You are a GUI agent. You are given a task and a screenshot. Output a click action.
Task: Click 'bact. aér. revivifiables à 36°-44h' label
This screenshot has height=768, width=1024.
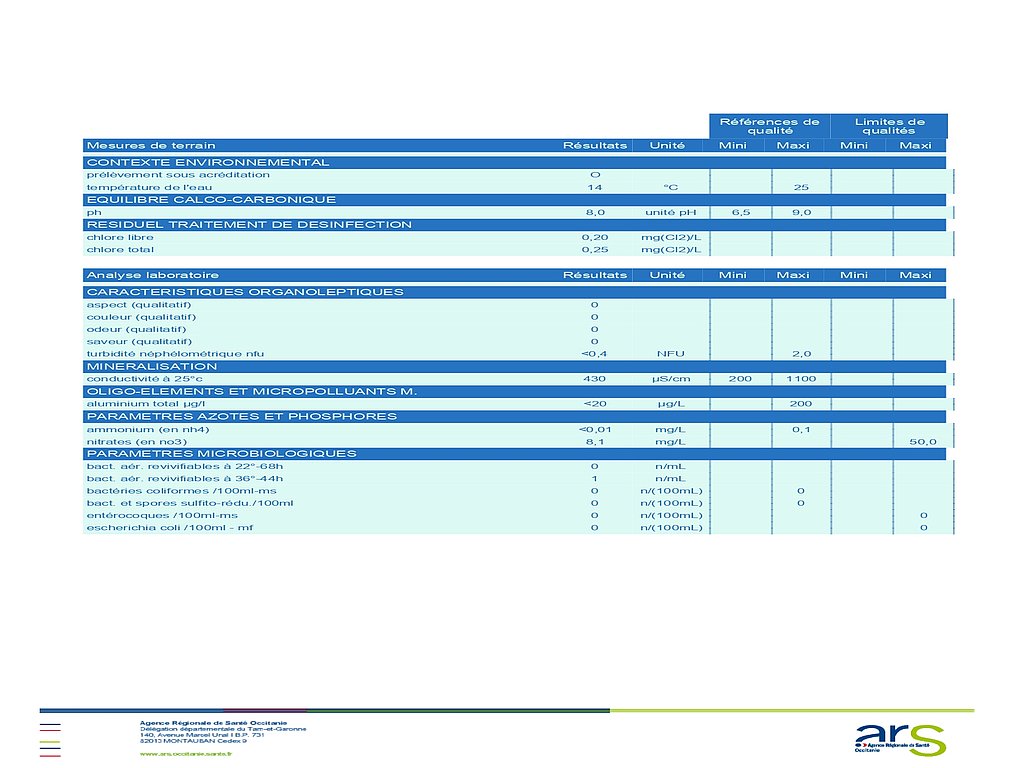coord(185,479)
